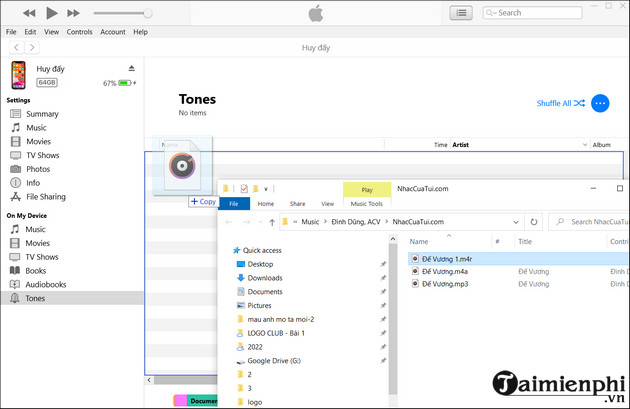Image resolution: width=630 pixels, height=409 pixels.
Task: Open the Explorer Home tab
Action: pos(266,204)
